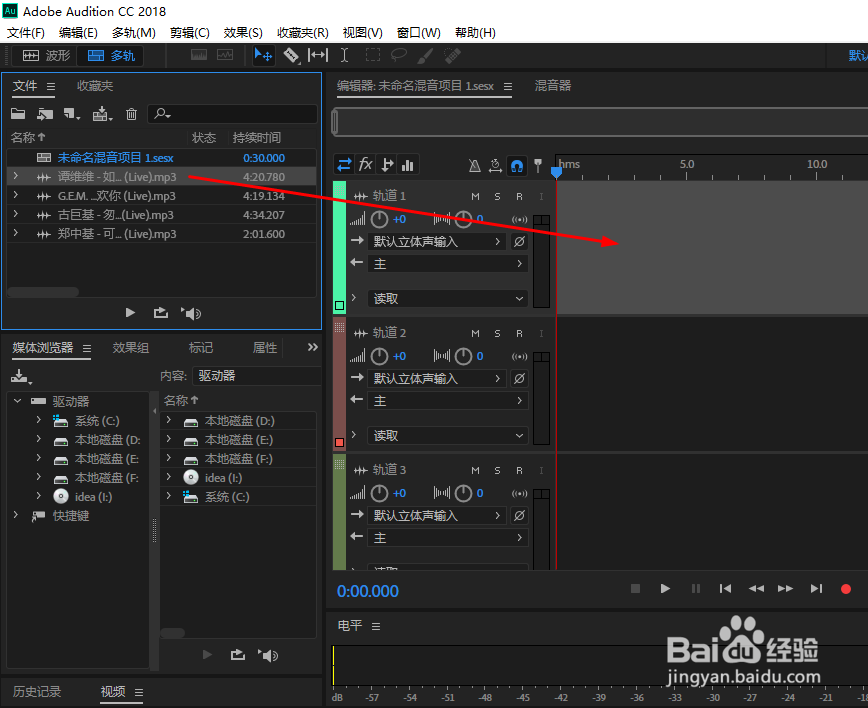
Task: Show the EQ view in the editor
Action: click(x=408, y=164)
